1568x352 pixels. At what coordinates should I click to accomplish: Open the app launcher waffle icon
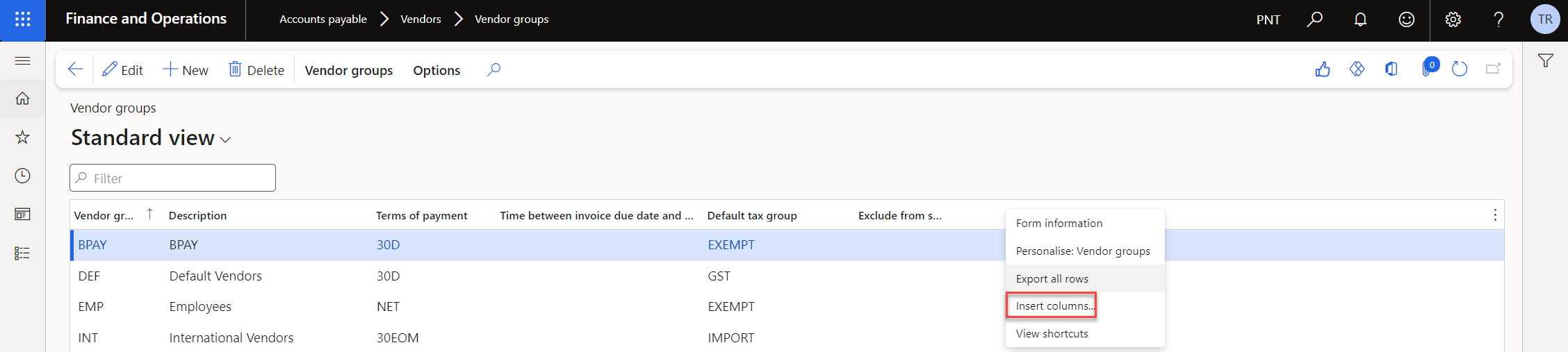tap(22, 19)
